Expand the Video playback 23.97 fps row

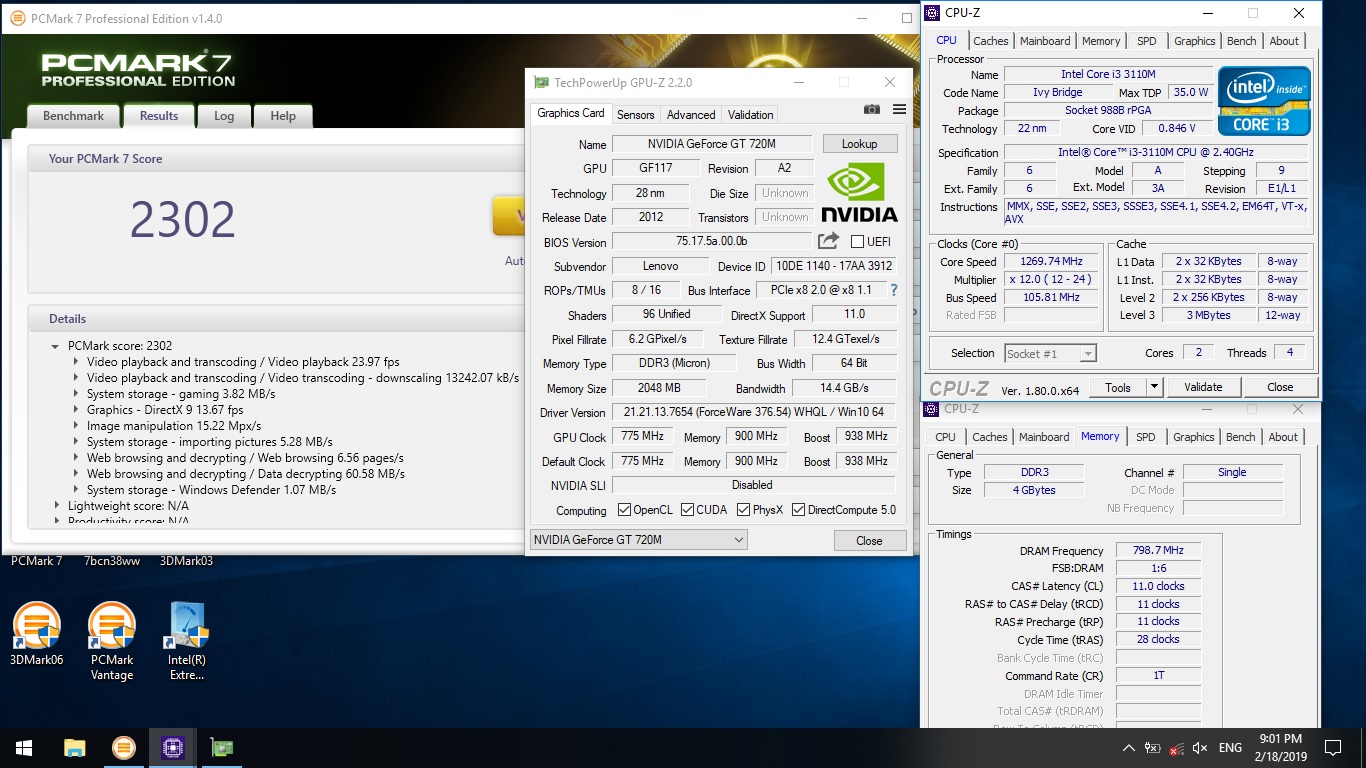[76, 362]
